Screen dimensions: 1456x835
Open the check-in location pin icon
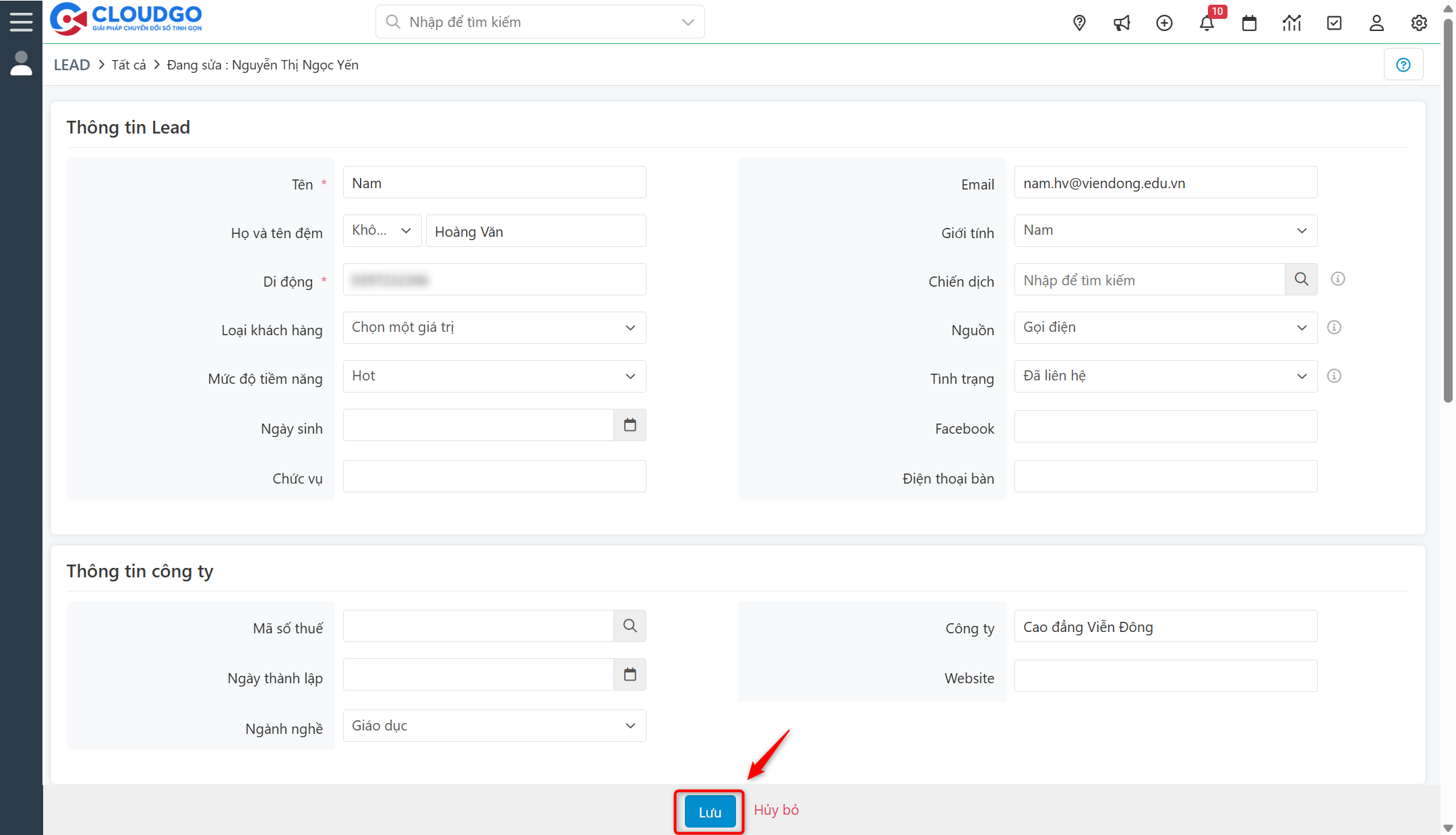(1079, 22)
